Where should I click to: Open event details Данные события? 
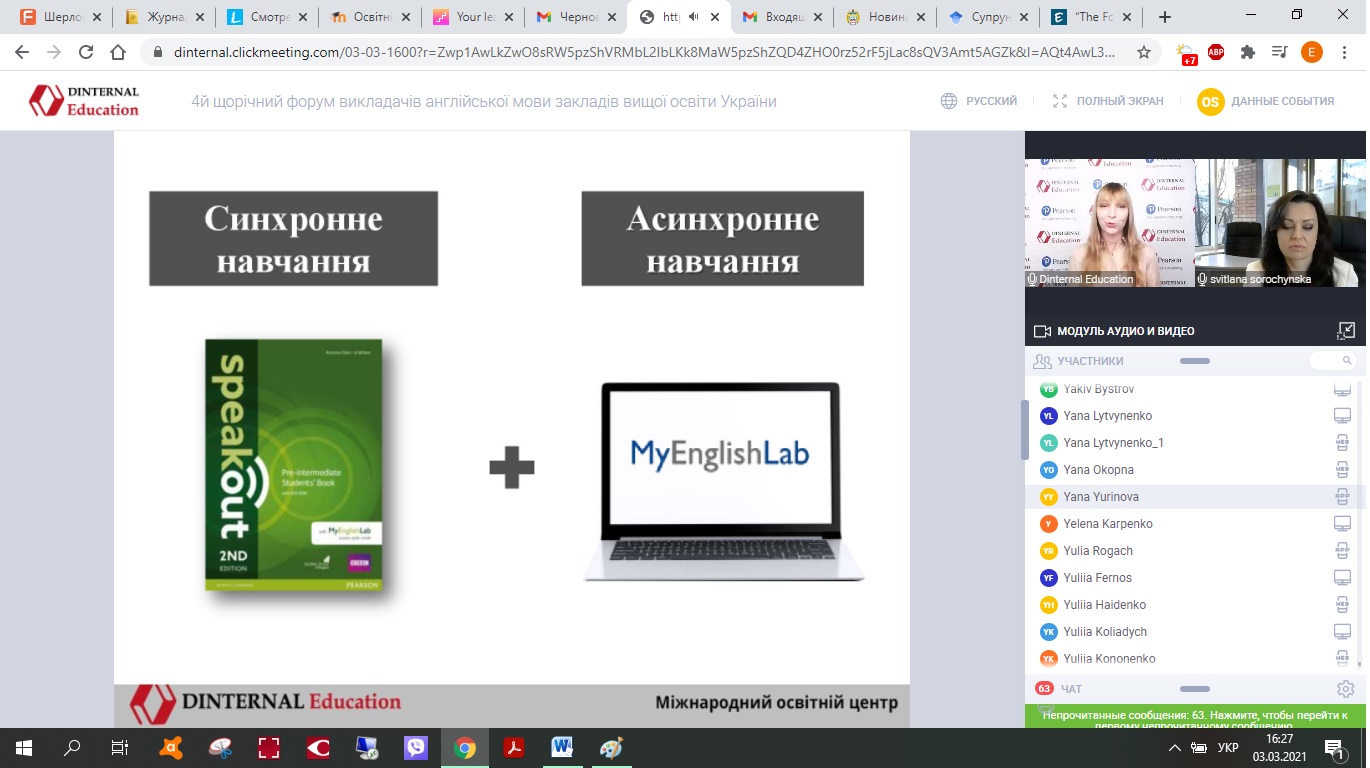pos(1266,101)
